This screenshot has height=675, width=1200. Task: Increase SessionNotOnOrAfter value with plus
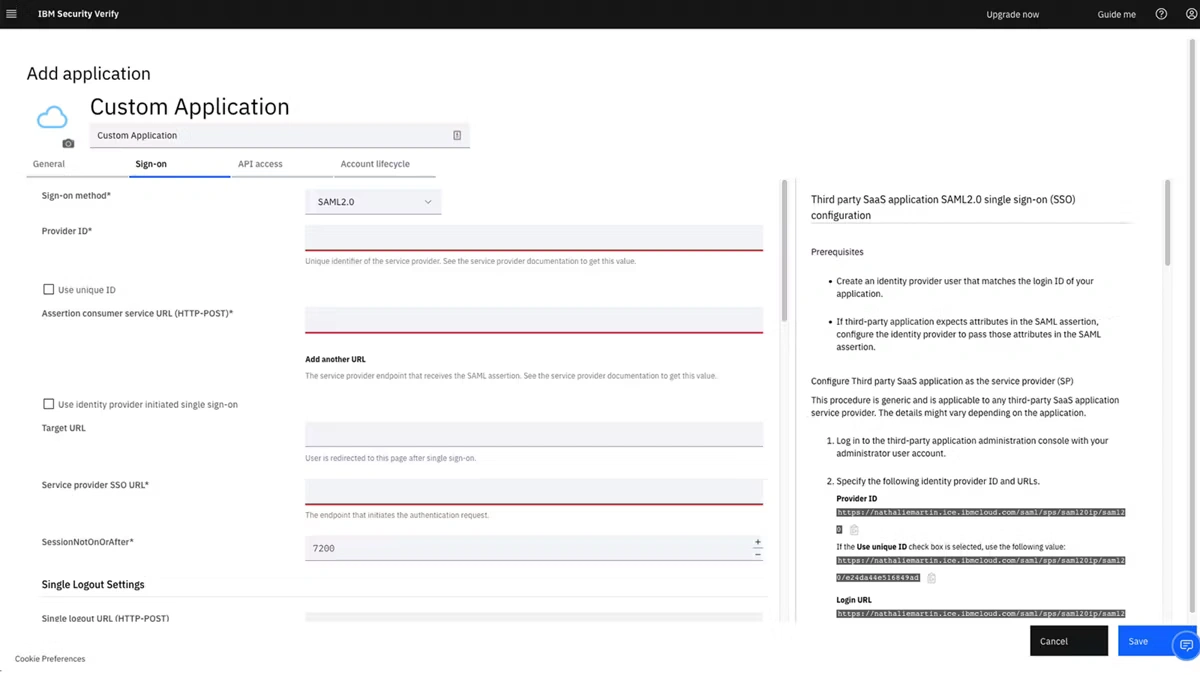pos(757,542)
